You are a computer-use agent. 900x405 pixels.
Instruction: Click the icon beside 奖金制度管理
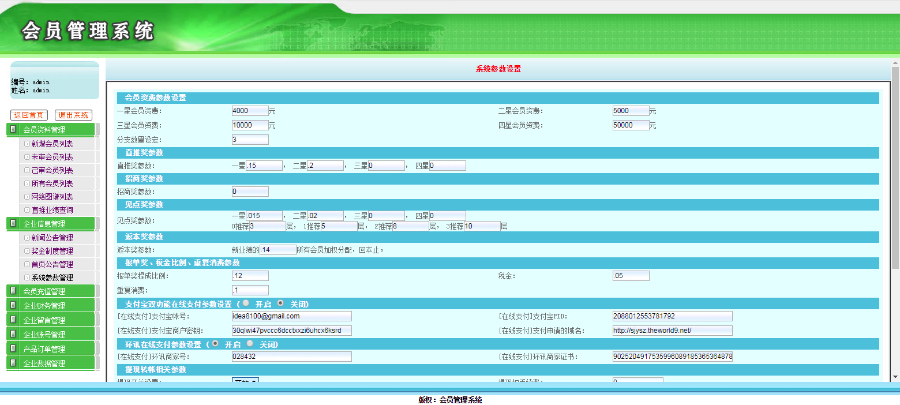(x=26, y=251)
